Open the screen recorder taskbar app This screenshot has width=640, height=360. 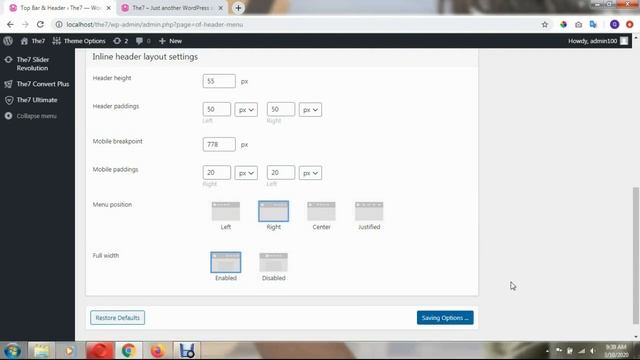pyautogui.click(x=187, y=351)
